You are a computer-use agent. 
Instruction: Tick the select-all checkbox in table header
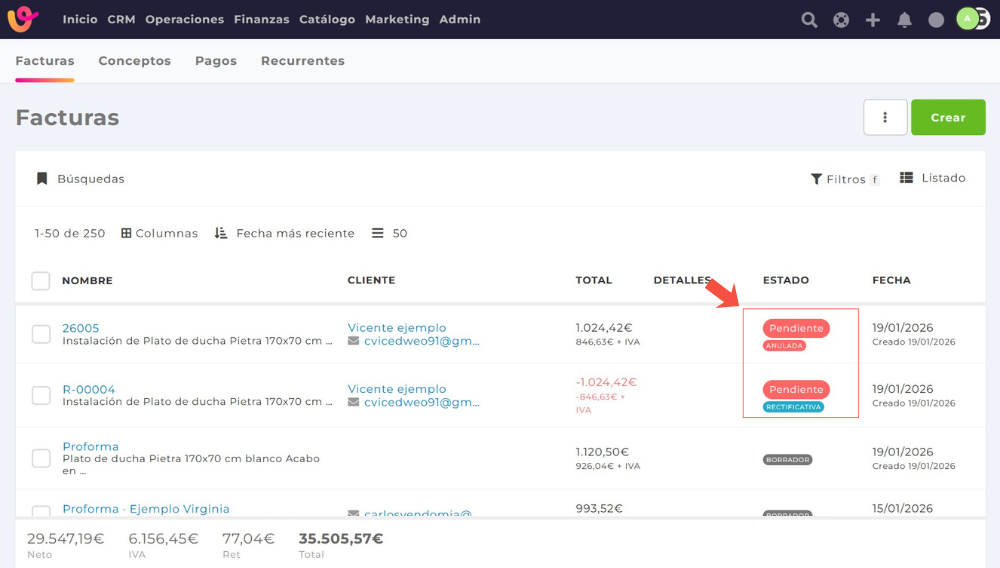(x=41, y=281)
